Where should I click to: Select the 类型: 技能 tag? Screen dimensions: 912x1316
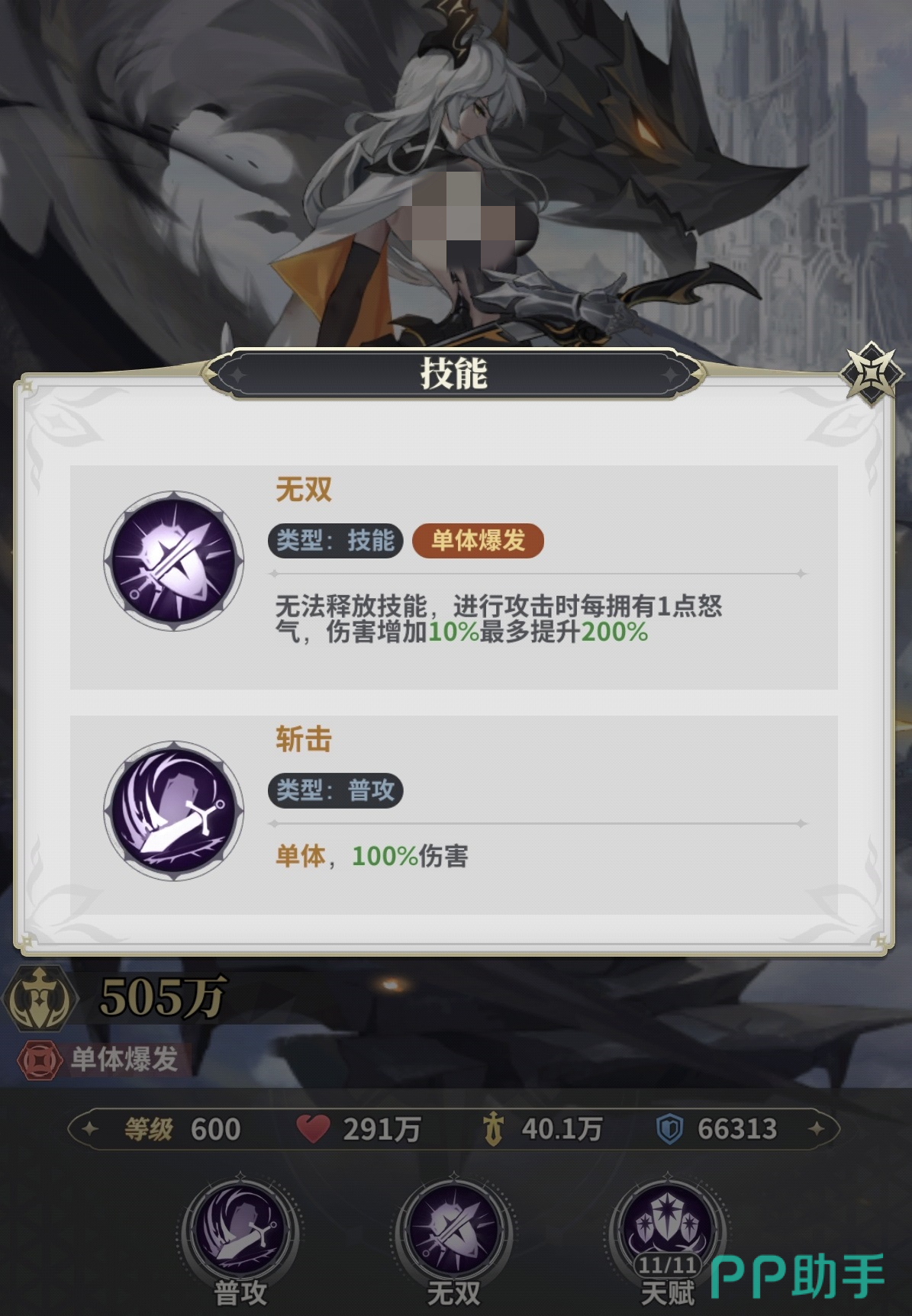335,541
